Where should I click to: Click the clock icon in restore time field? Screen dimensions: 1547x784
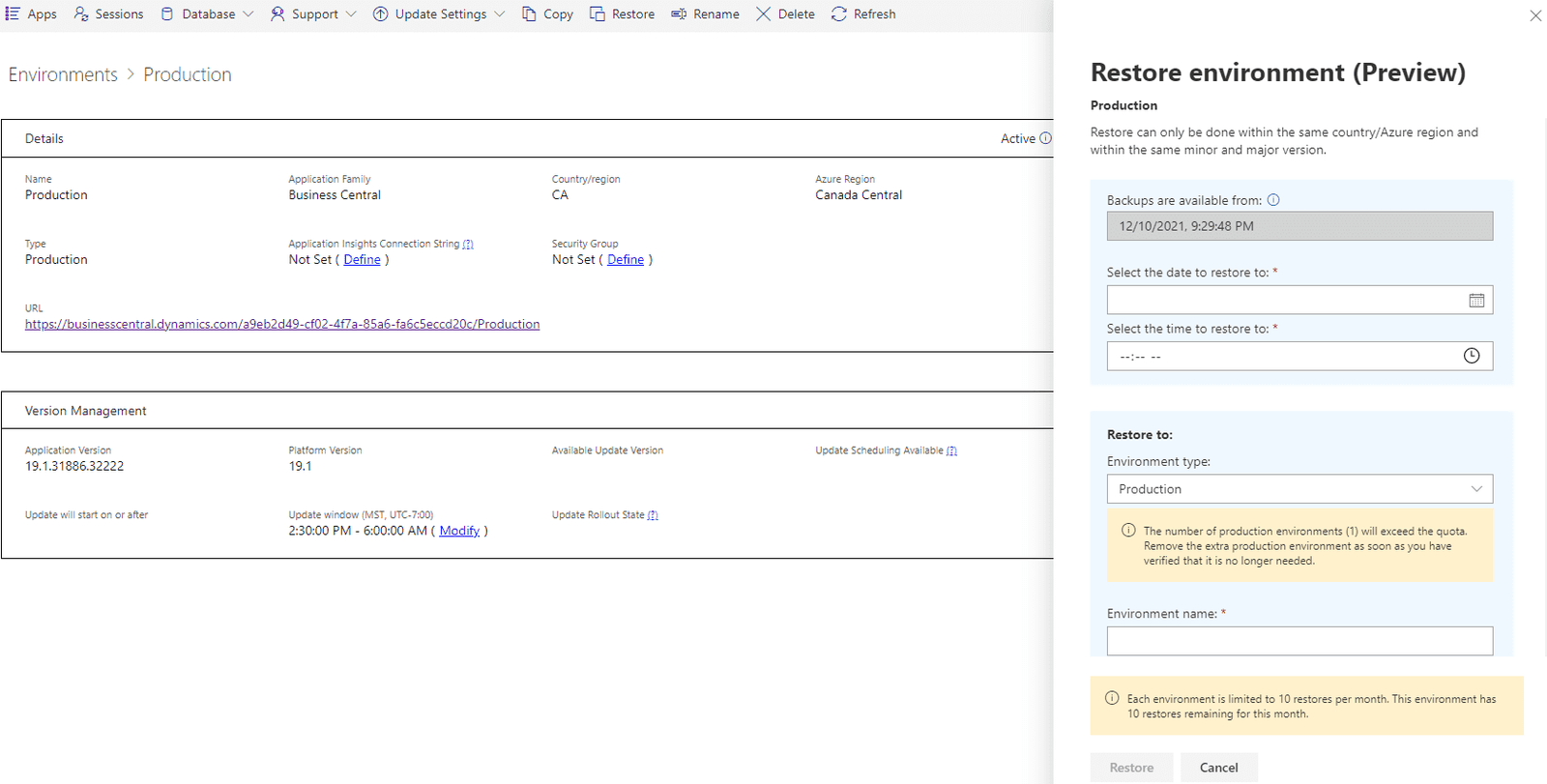[x=1471, y=357]
